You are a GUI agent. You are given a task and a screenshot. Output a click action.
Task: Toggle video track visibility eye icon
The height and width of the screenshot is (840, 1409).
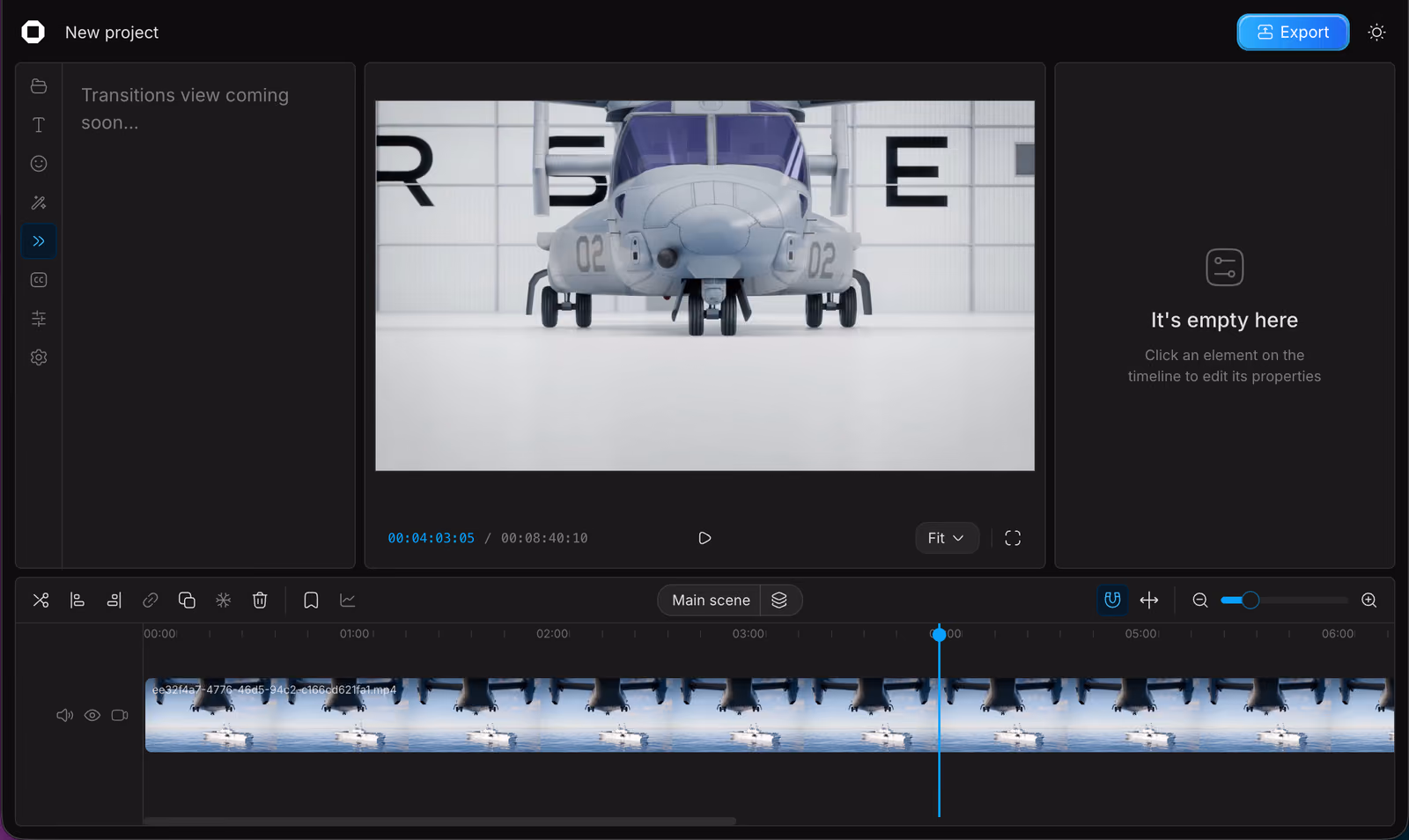[x=92, y=715]
